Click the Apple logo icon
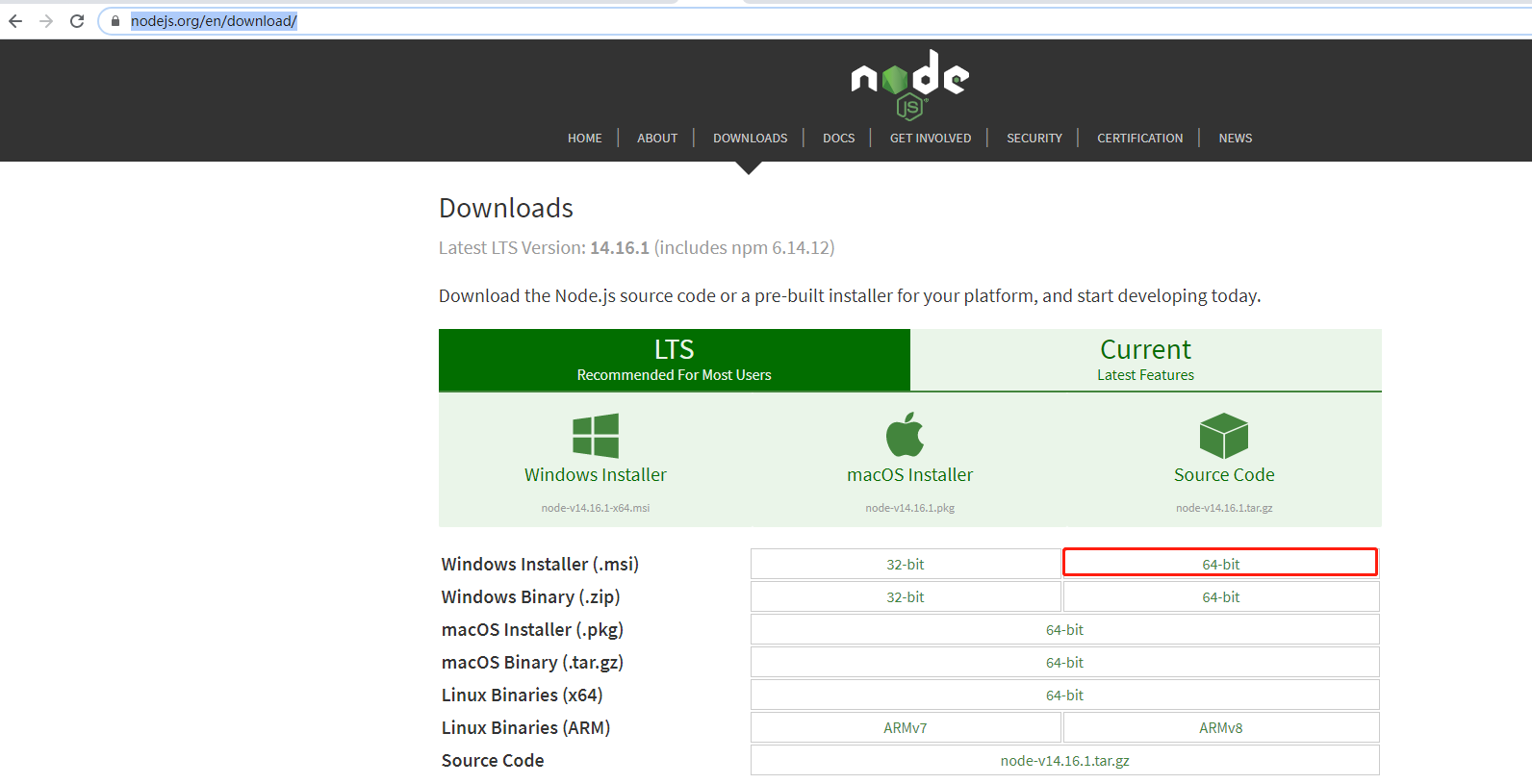 [x=906, y=435]
